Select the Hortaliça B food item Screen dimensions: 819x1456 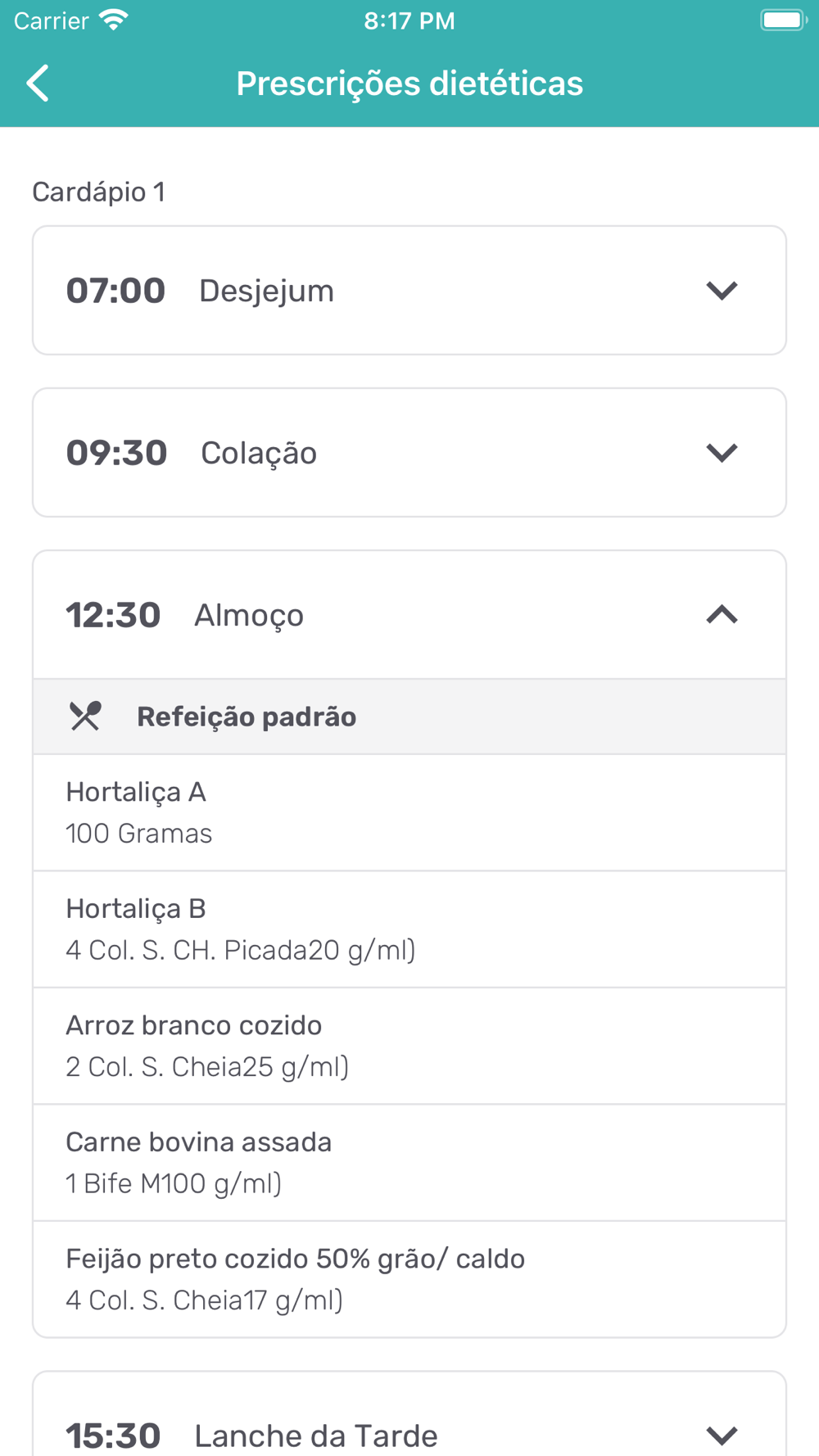[x=409, y=929]
